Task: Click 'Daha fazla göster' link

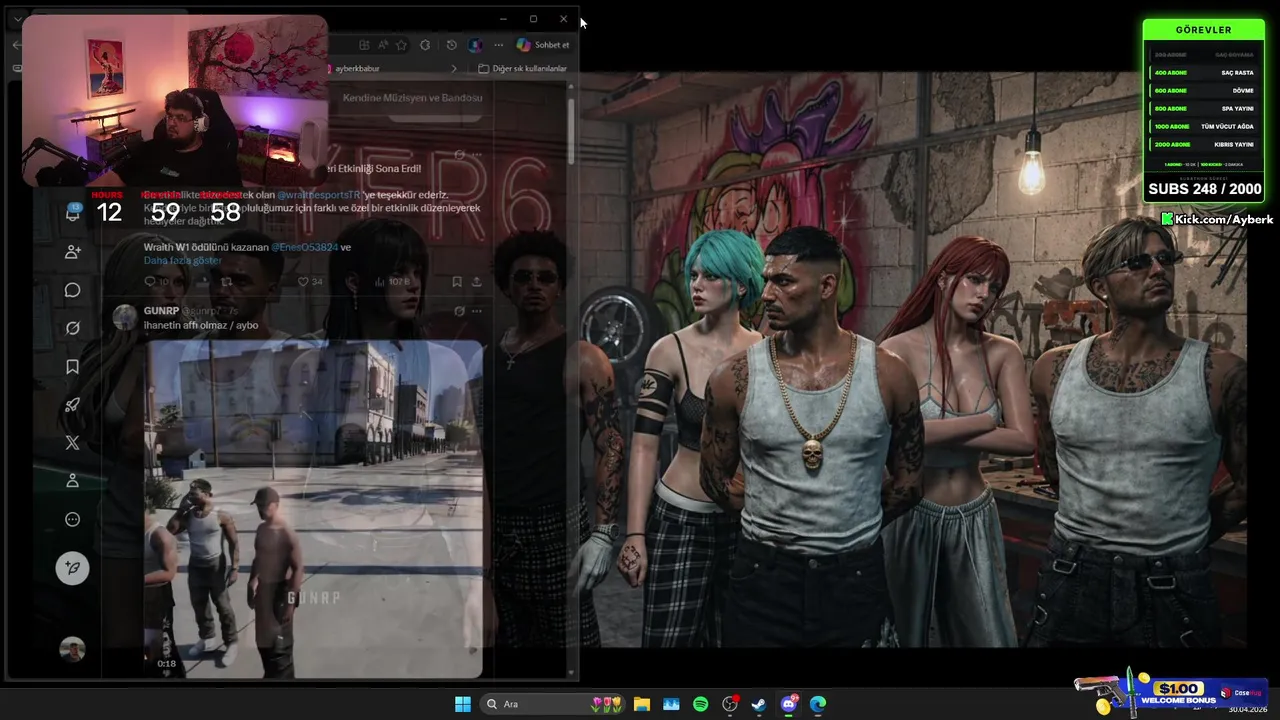Action: tap(183, 260)
